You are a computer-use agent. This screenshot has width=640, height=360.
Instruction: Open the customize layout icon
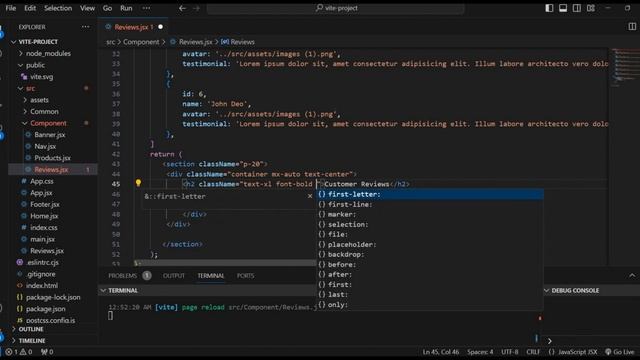(x=591, y=8)
